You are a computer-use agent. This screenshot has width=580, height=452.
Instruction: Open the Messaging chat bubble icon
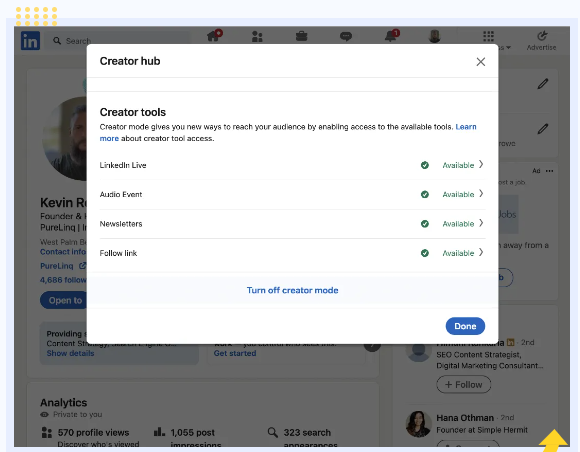point(346,36)
